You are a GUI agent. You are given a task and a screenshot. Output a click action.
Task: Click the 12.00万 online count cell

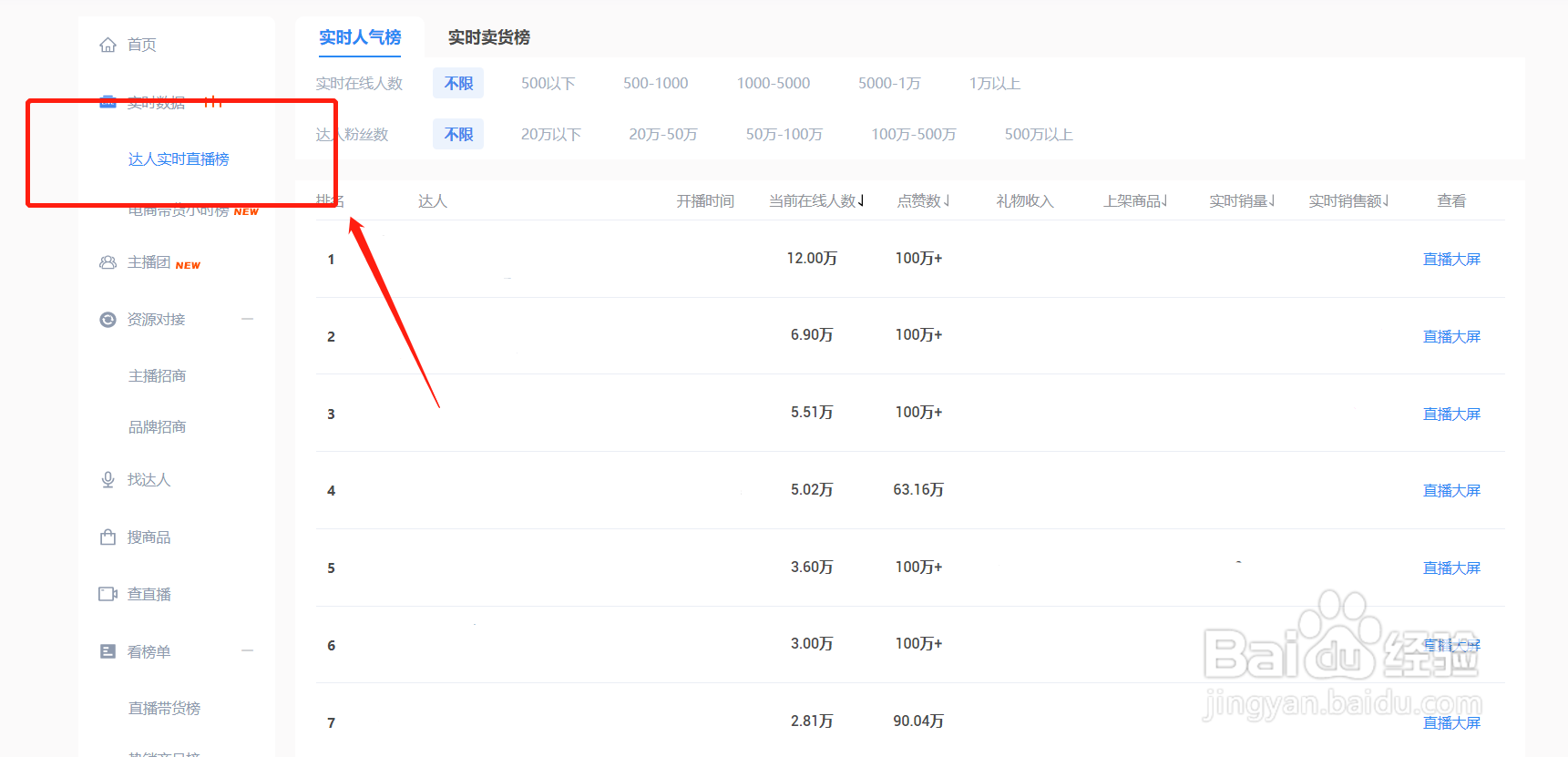tap(812, 259)
